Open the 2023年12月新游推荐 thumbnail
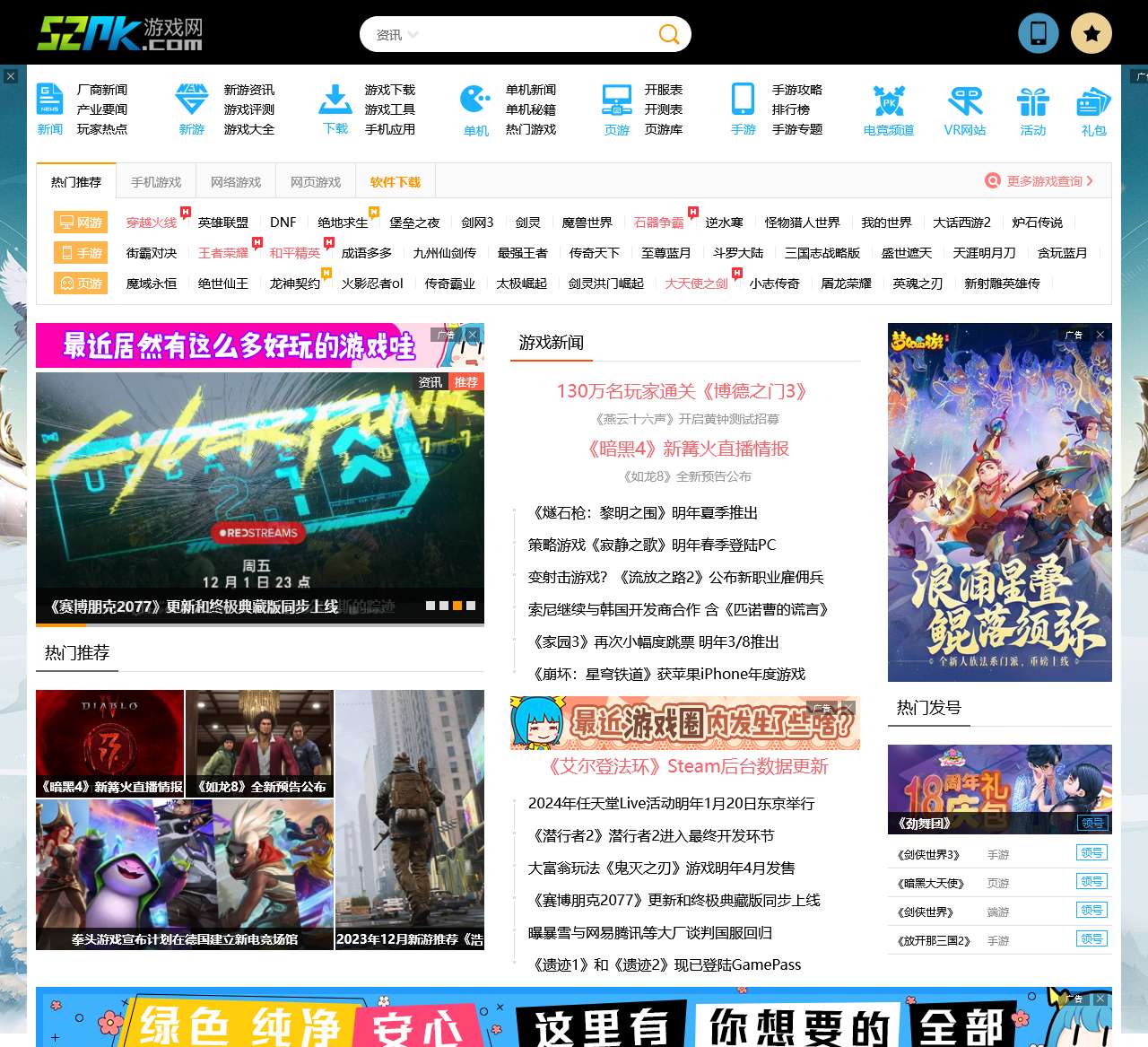1148x1047 pixels. point(410,819)
